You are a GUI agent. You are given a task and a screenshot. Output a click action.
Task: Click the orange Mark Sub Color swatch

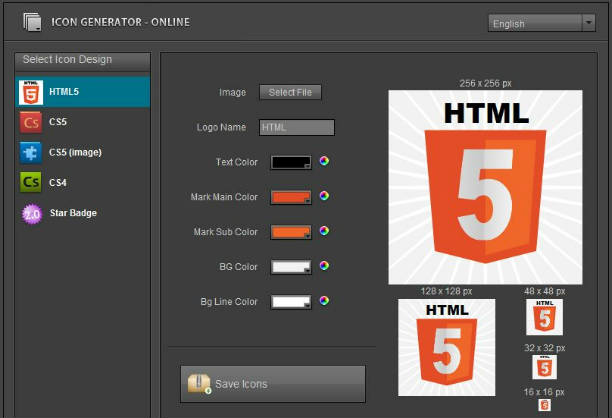[x=291, y=232]
